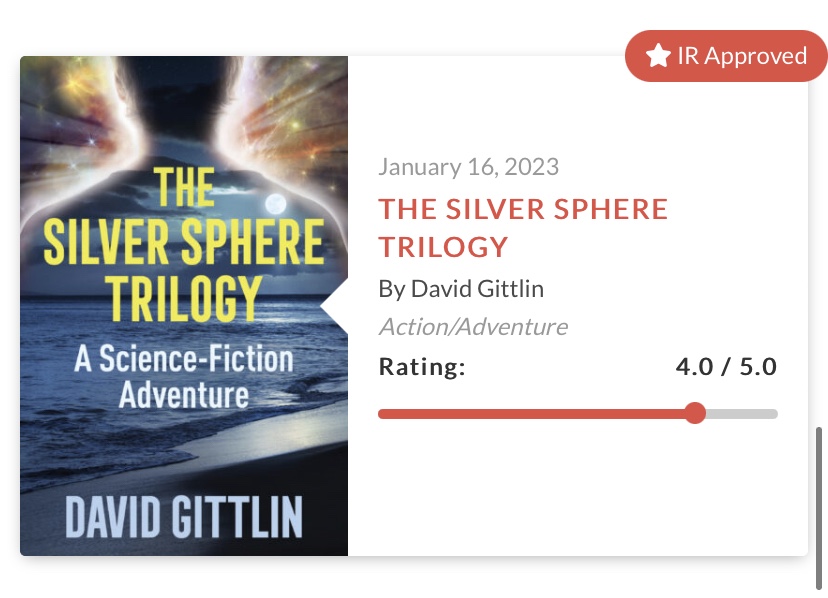Viewport: 828px width, 598px height.
Task: Click A Science-Fiction Adventure subtitle on cover
Action: click(x=184, y=376)
